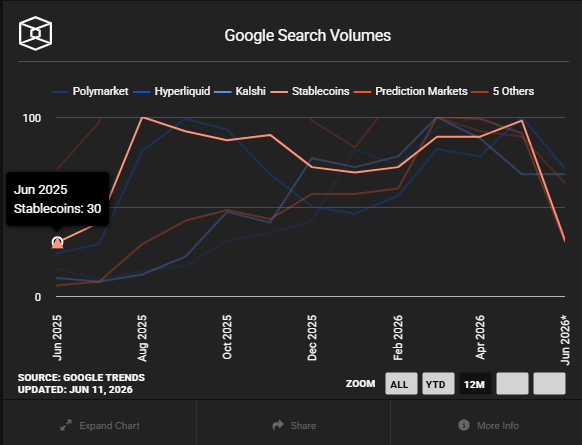Image resolution: width=582 pixels, height=445 pixels.
Task: Click the Share arrow icon
Action: point(278,425)
